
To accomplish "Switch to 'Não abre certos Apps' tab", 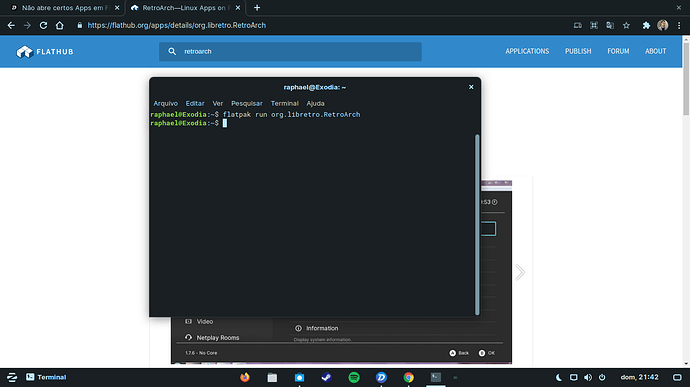I will click(65, 8).
